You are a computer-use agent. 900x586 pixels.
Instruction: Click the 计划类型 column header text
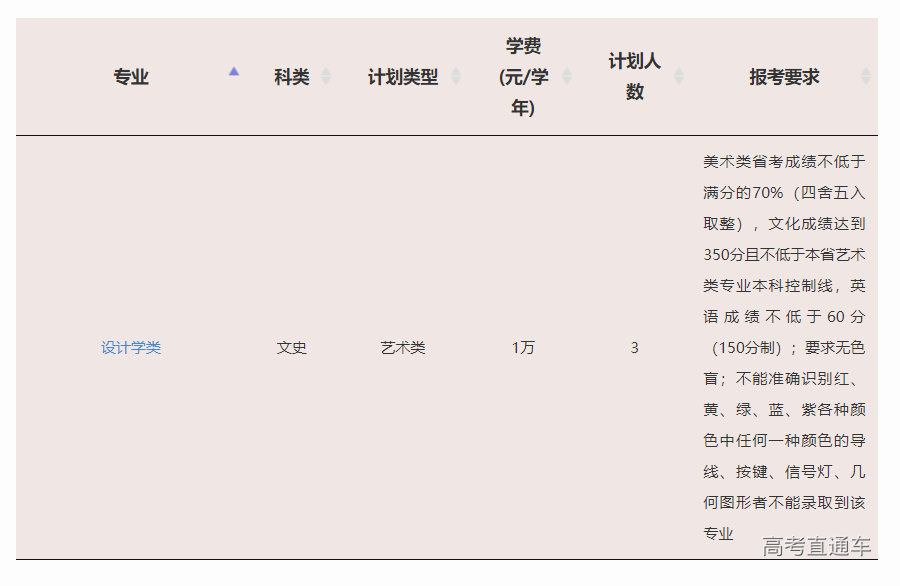click(403, 77)
